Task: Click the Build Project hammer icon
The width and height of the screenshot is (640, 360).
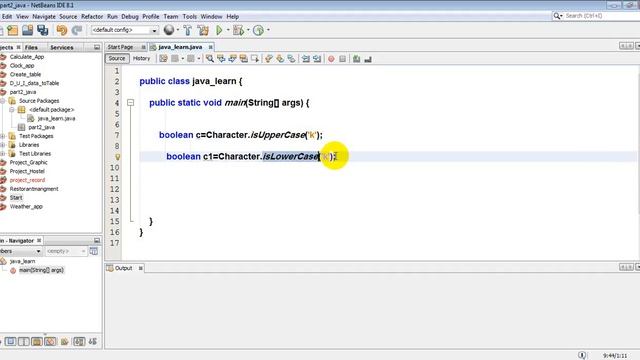Action: 187,30
